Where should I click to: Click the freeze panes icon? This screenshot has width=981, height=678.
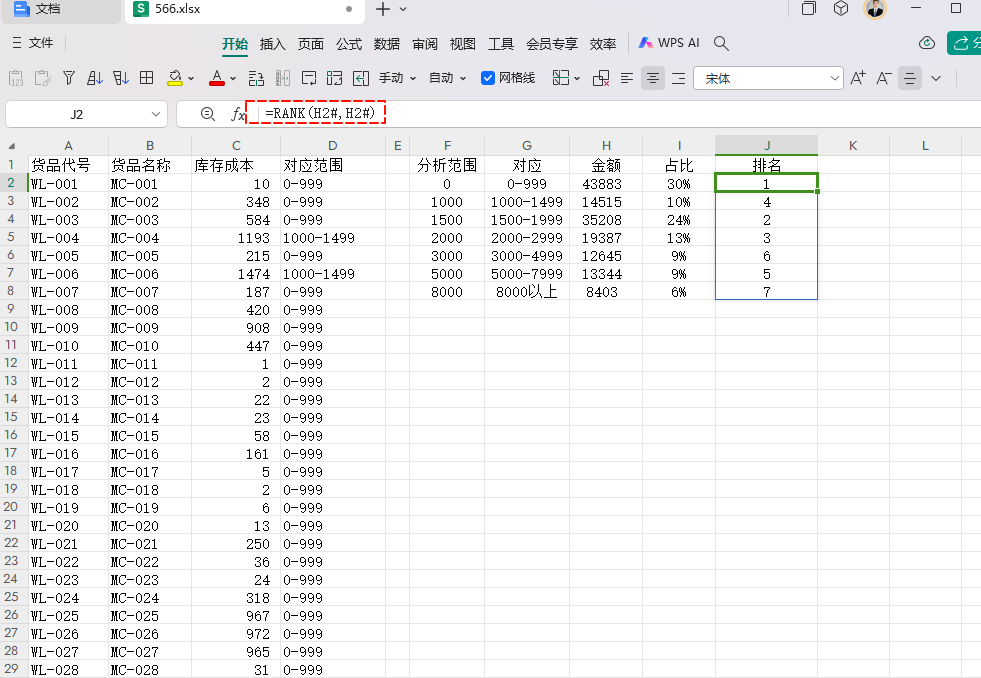(561, 78)
